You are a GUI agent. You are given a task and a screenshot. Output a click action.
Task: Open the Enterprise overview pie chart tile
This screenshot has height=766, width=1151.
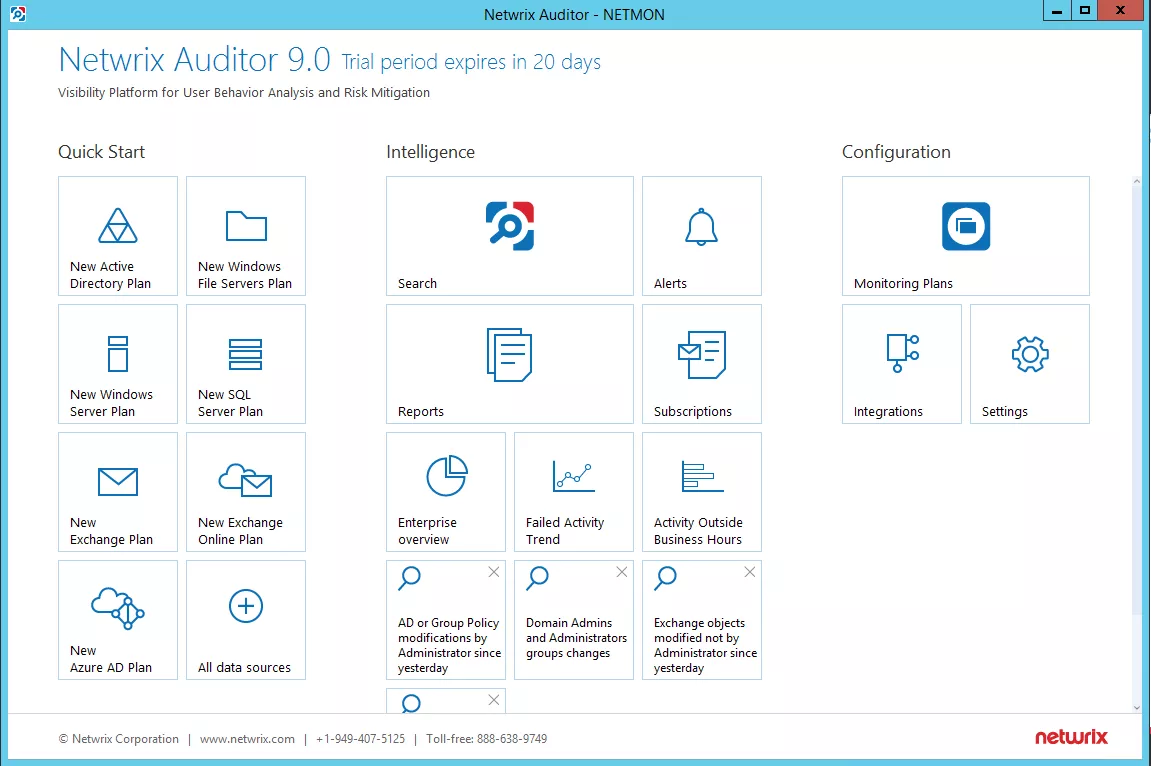446,492
